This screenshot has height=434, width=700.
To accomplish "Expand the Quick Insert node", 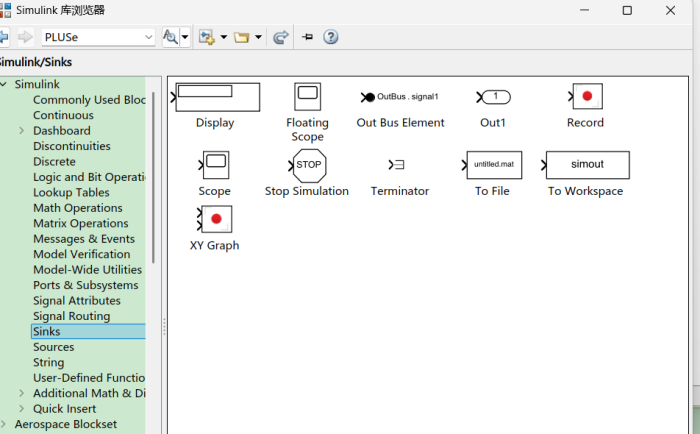I will pyautogui.click(x=21, y=409).
